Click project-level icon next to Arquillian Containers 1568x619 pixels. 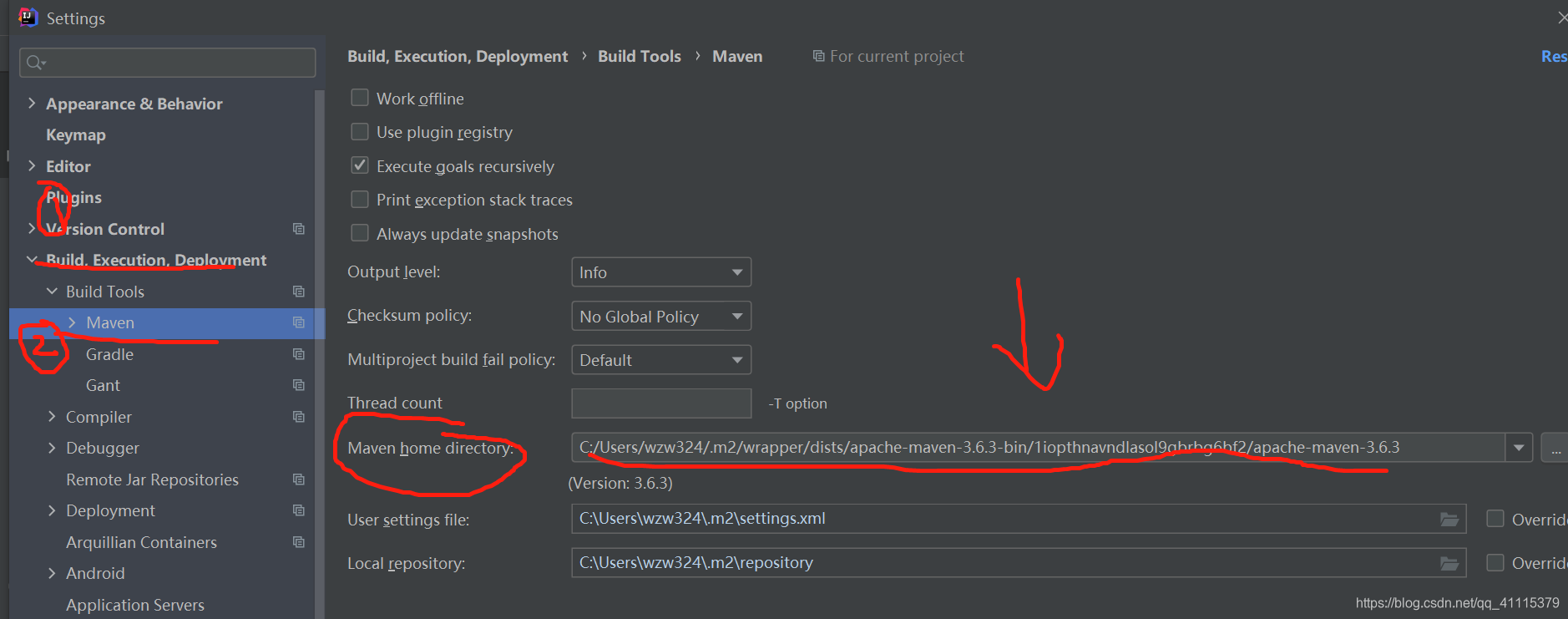click(299, 542)
